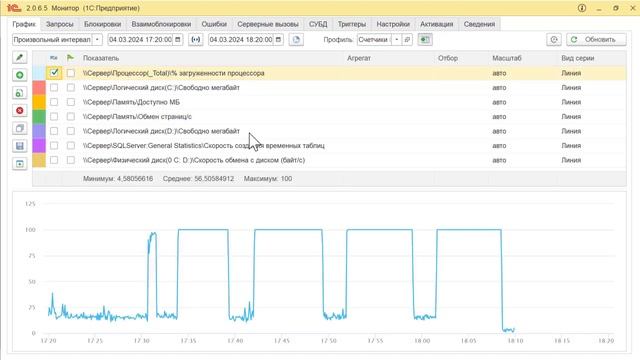640x360 pixels.
Task: Switch to the Взаимоблокировки tab
Action: click(x=161, y=24)
